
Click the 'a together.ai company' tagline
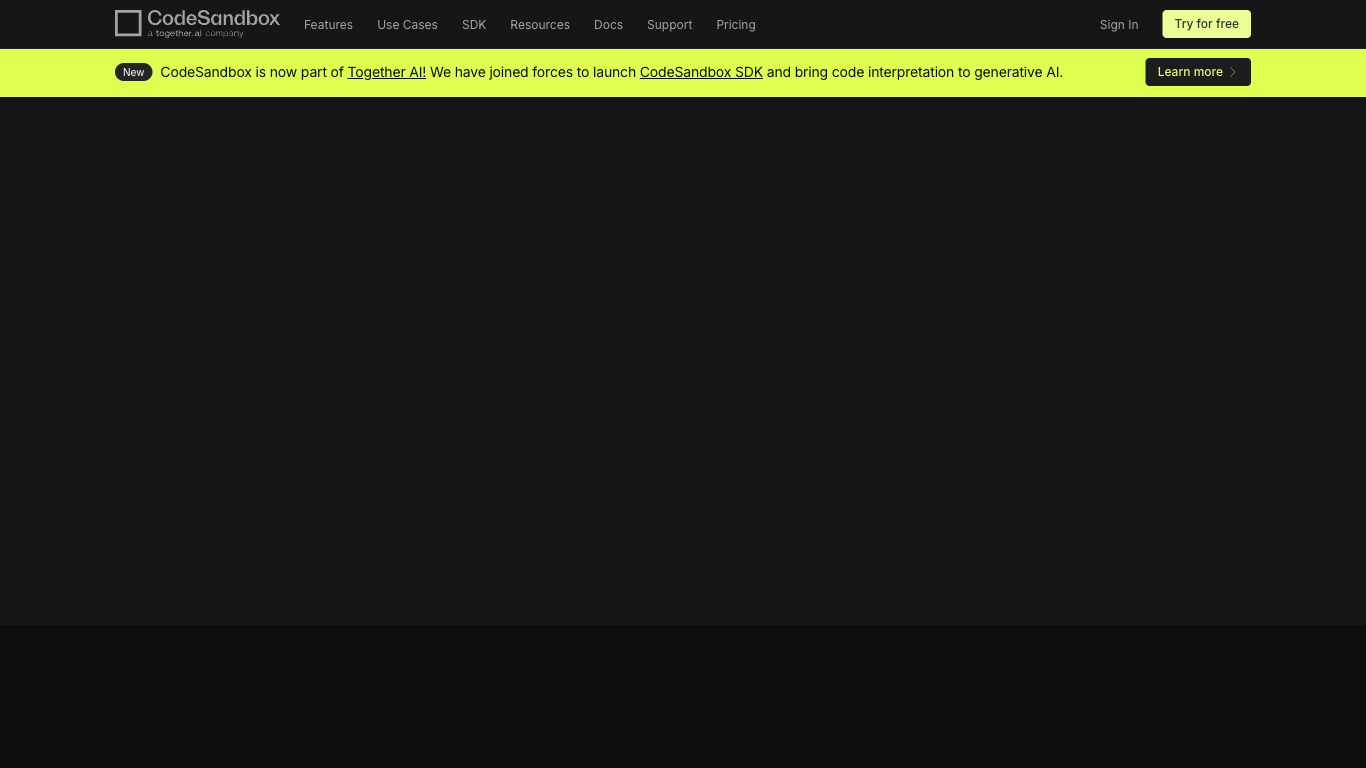coord(196,34)
